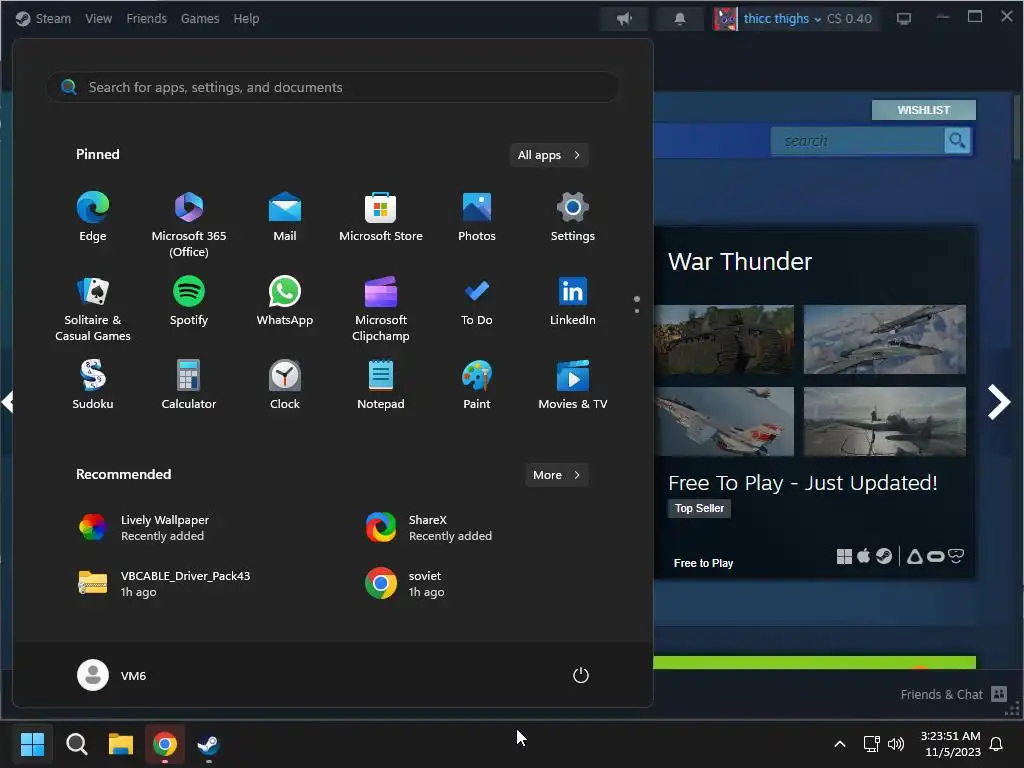The width and height of the screenshot is (1024, 768).
Task: Click the Top Seller tag
Action: coord(699,508)
